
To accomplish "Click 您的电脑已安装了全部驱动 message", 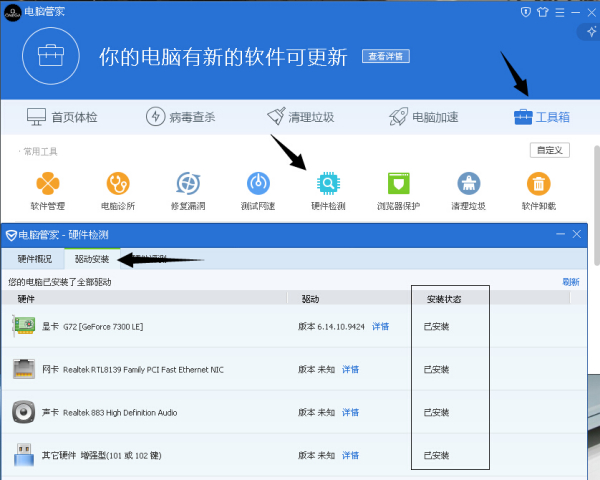I will point(60,282).
